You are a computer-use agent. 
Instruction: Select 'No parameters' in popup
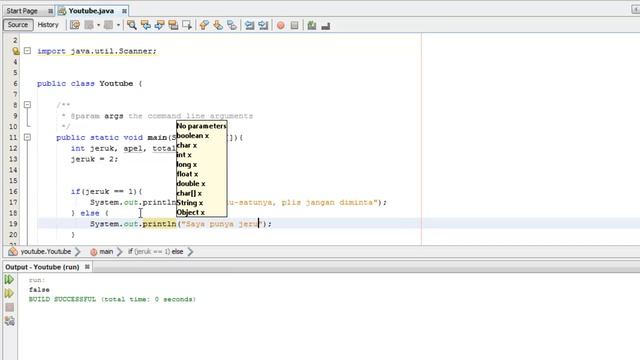(201, 126)
